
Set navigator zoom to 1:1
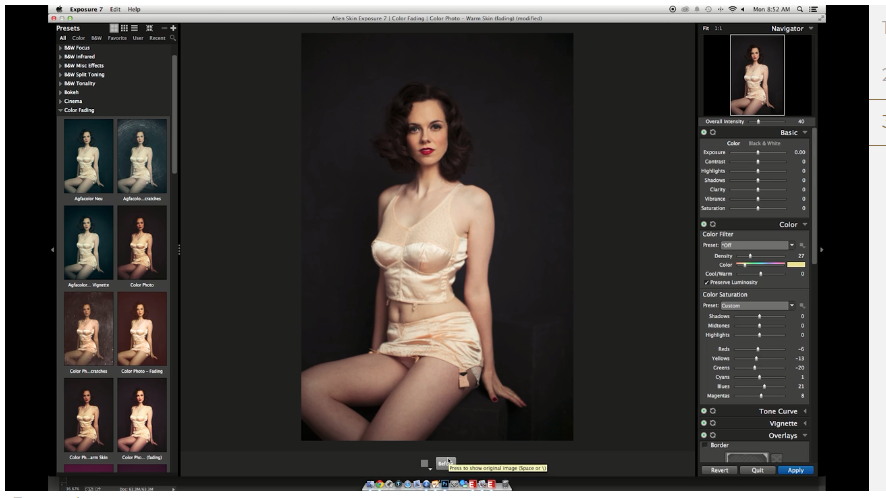[x=718, y=28]
